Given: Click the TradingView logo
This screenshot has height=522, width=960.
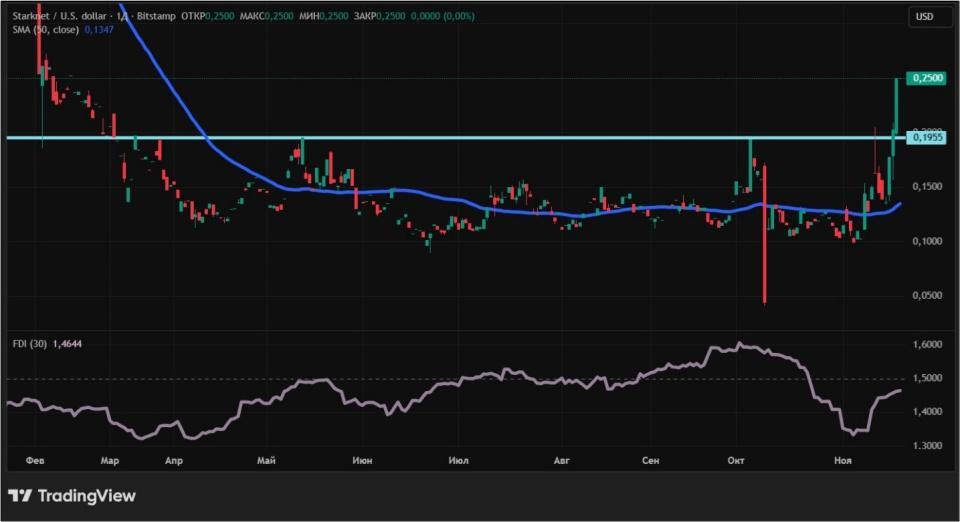Looking at the screenshot, I should tap(71, 496).
